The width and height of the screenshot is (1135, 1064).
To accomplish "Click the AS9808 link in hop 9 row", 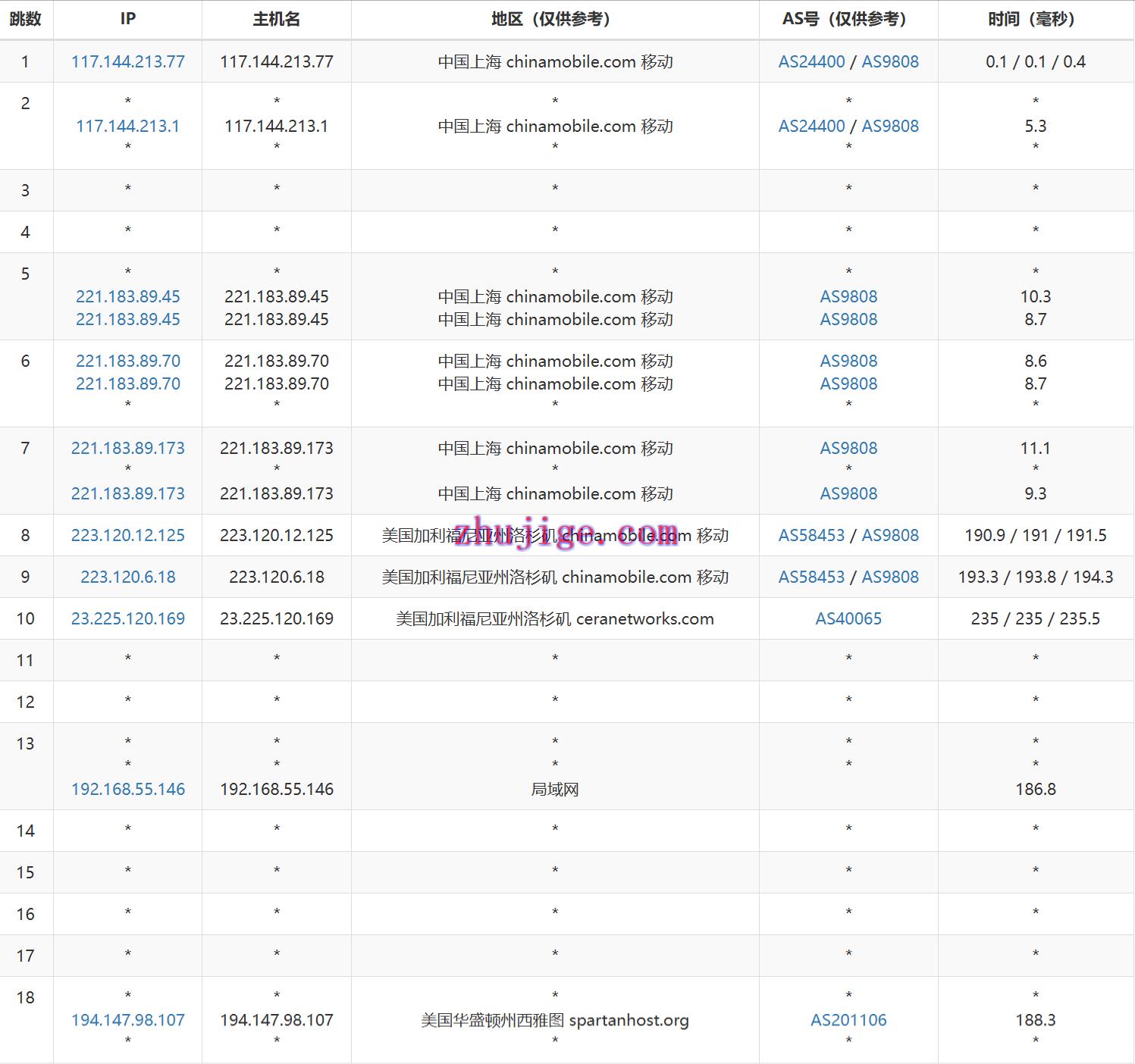I will click(890, 577).
